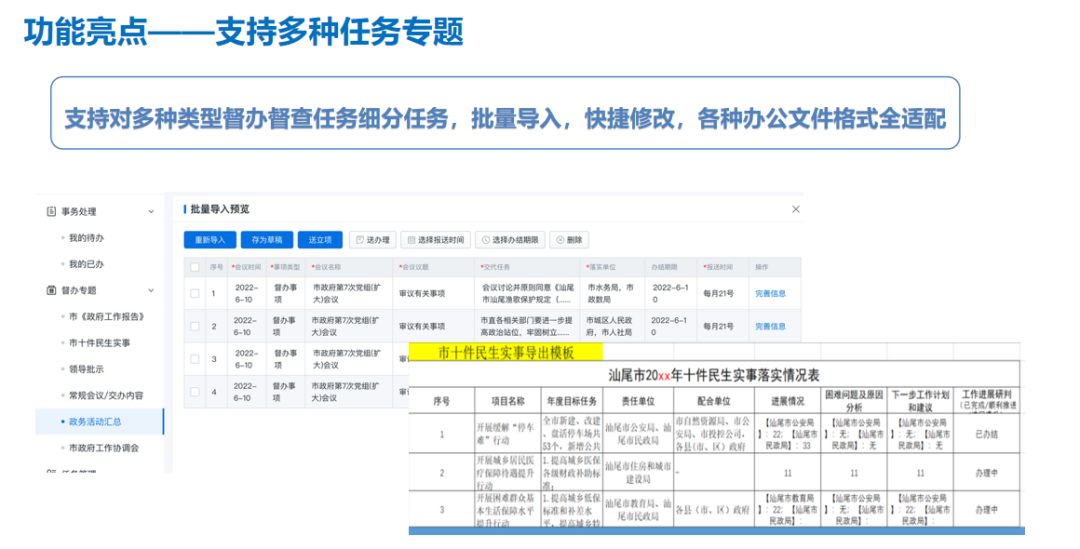Click 完善信息 link in row 1

(770, 293)
